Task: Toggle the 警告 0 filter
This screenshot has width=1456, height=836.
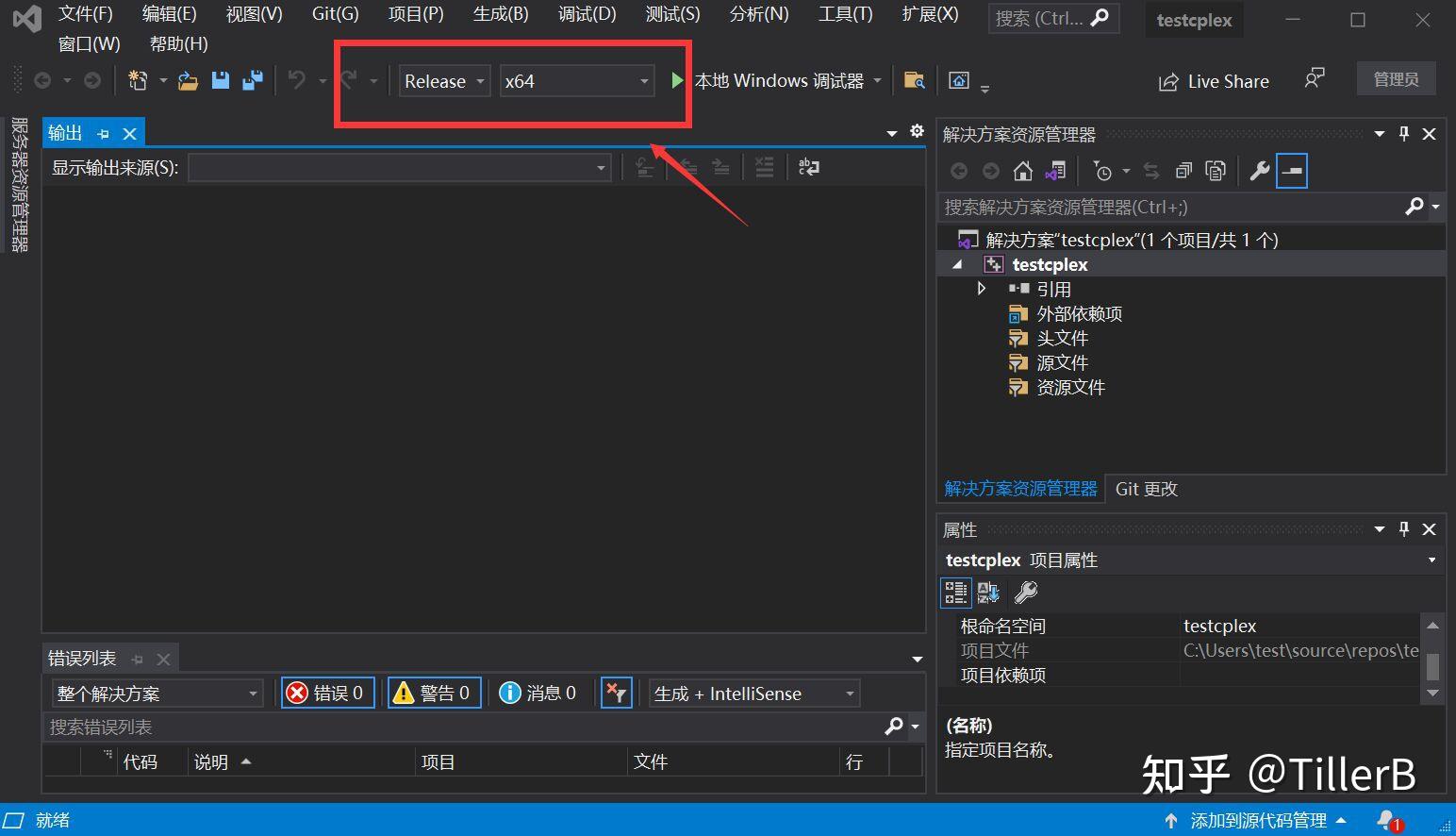Action: tap(433, 693)
